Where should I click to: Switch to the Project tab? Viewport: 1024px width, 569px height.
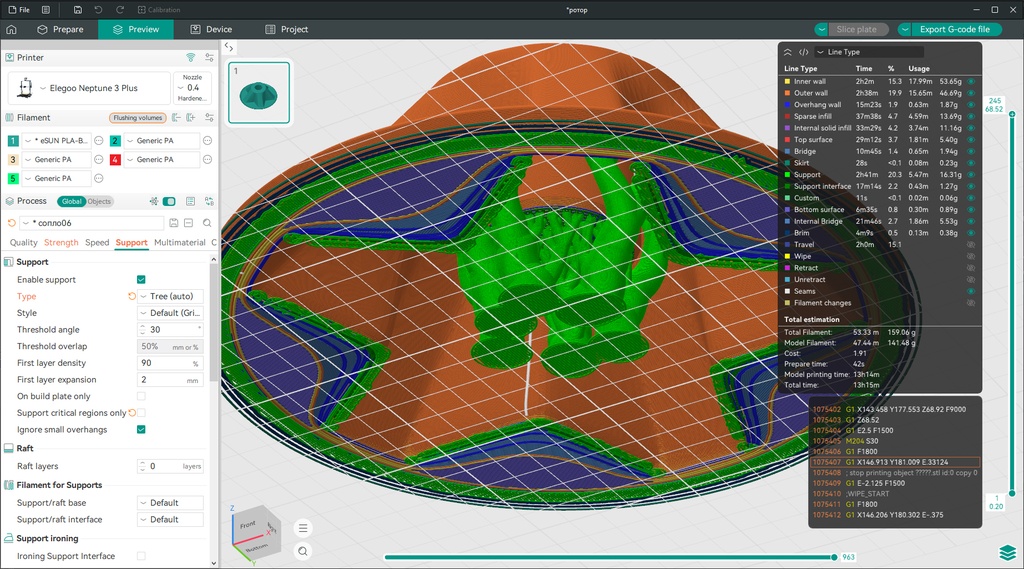point(287,29)
